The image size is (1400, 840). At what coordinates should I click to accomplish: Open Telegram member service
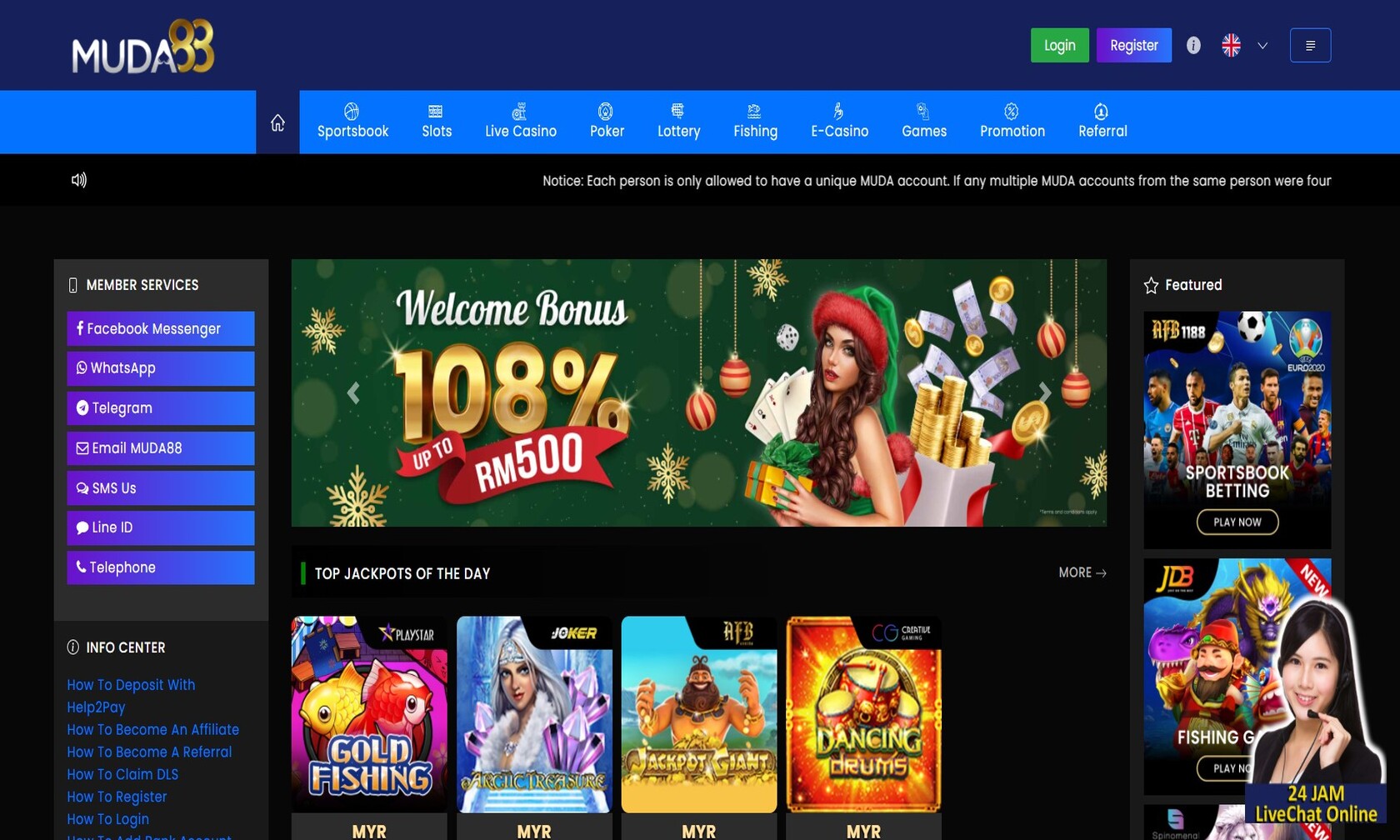pos(161,408)
